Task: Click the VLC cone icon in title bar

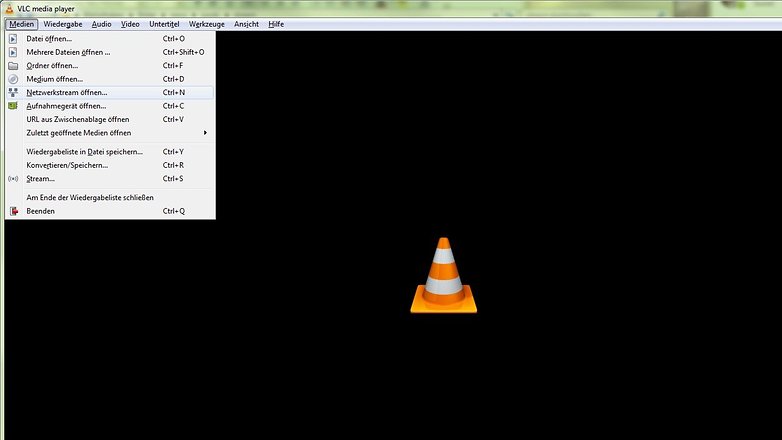Action: pos(9,8)
